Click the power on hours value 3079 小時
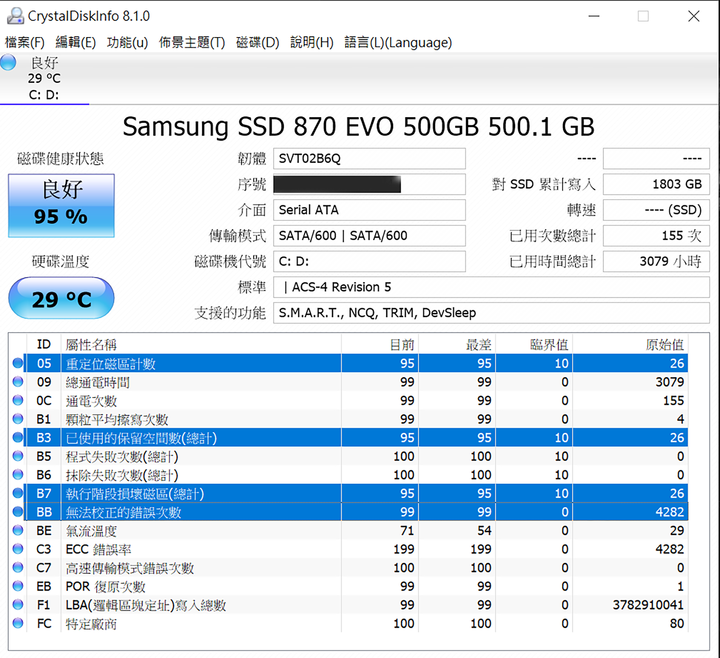This screenshot has width=720, height=658. click(656, 261)
